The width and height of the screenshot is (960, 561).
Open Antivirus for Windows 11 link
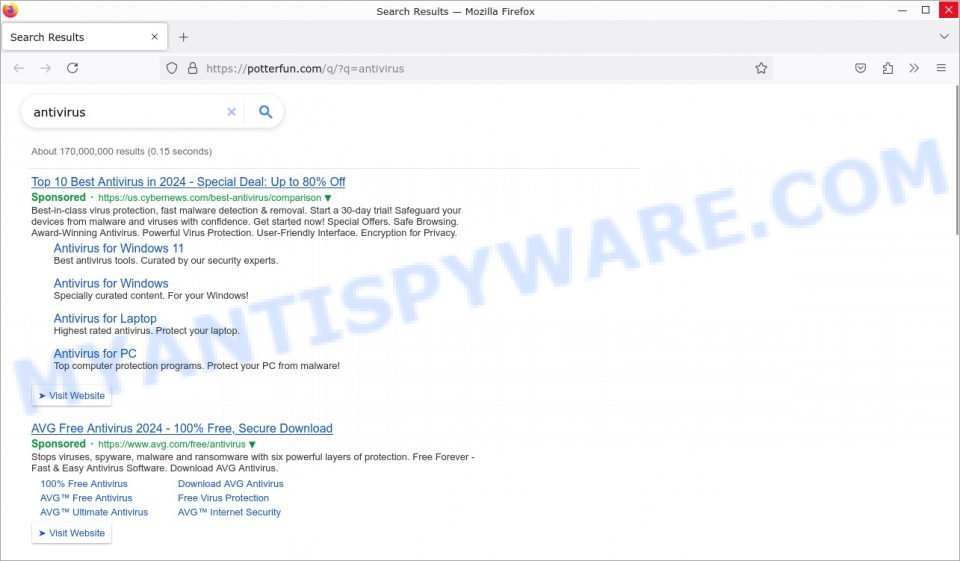[x=118, y=248]
